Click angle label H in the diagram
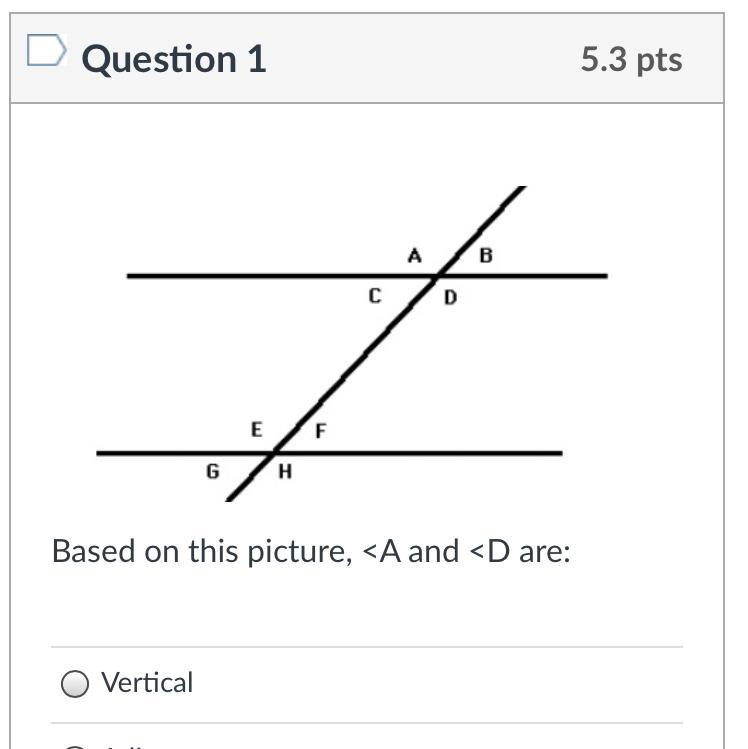This screenshot has width=748, height=749. point(284,471)
